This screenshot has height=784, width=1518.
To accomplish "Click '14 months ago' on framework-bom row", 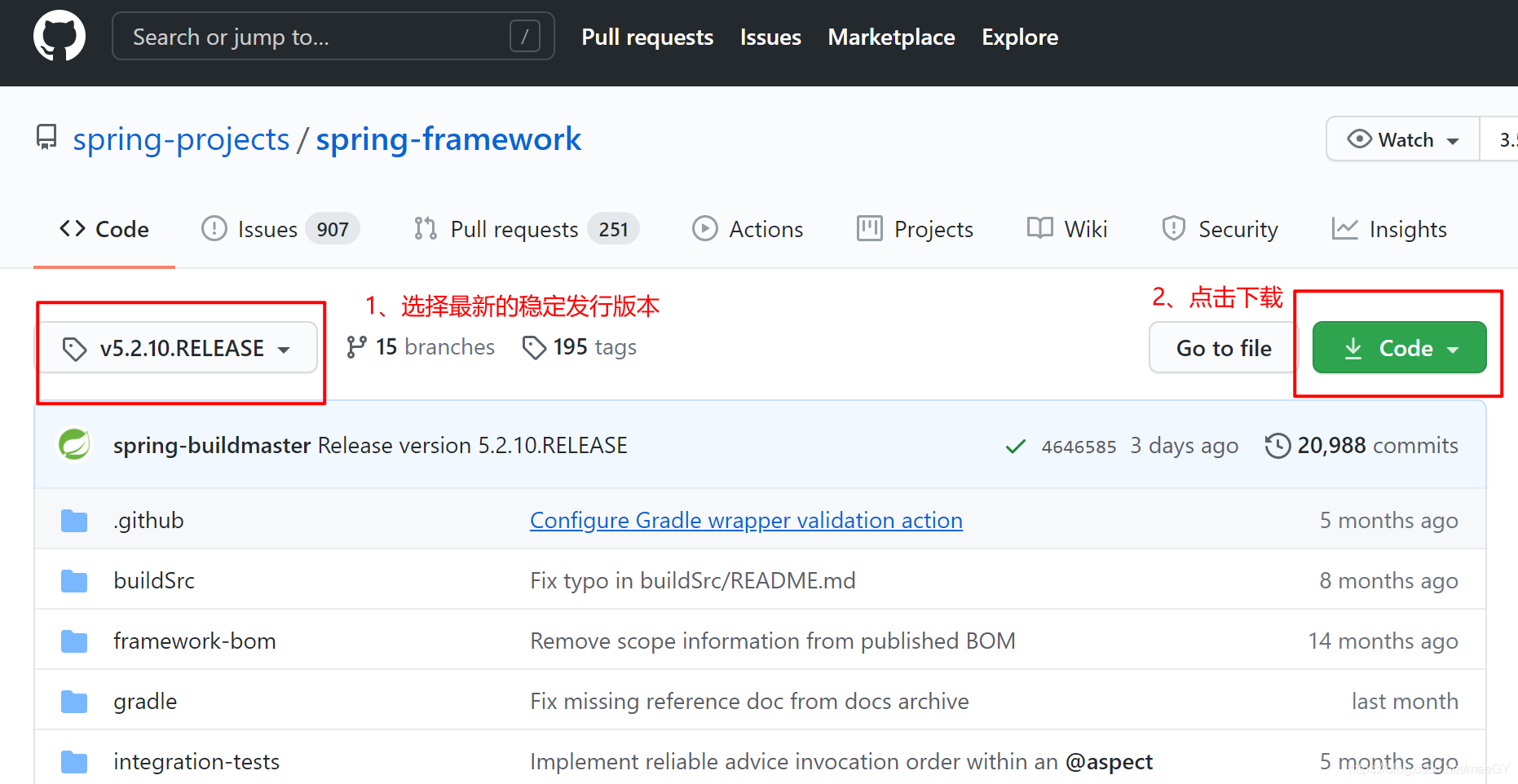I will (x=1383, y=641).
